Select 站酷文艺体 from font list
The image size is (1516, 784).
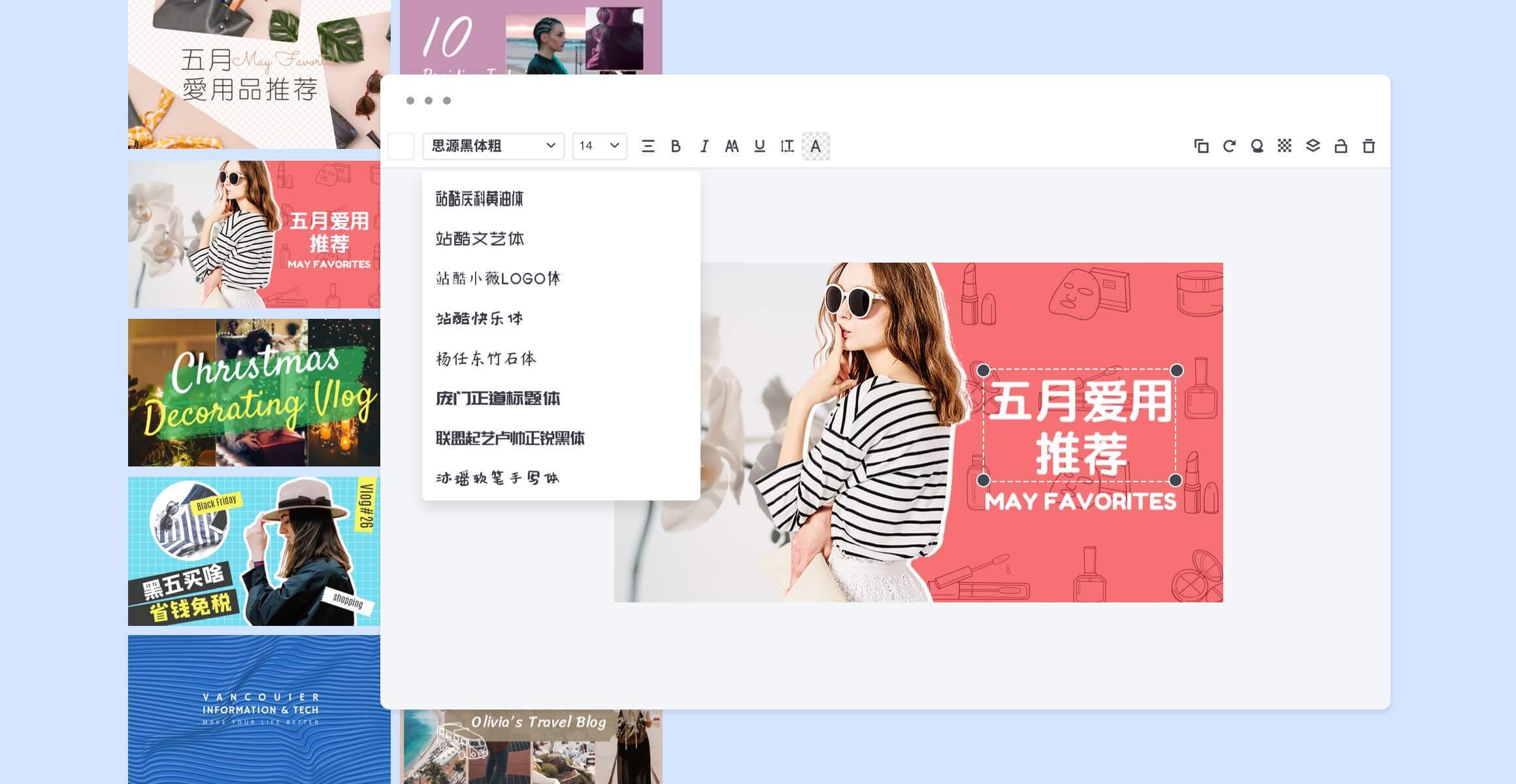coord(480,239)
